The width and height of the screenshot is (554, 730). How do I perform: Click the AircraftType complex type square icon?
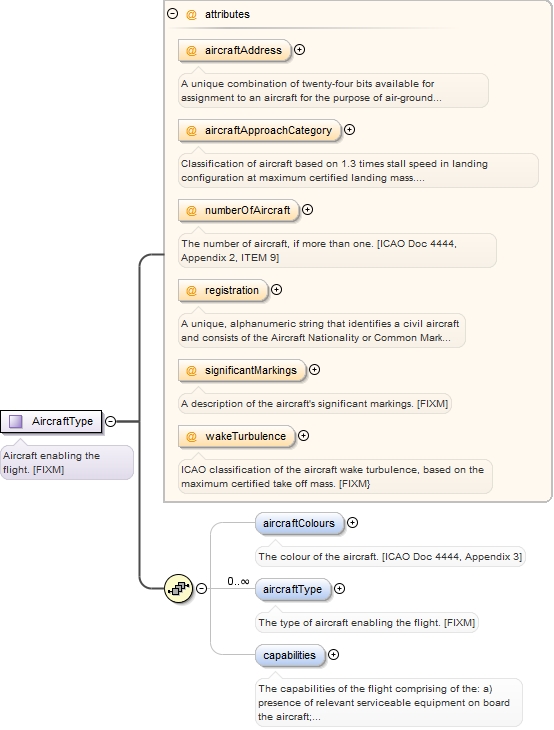tap(16, 421)
